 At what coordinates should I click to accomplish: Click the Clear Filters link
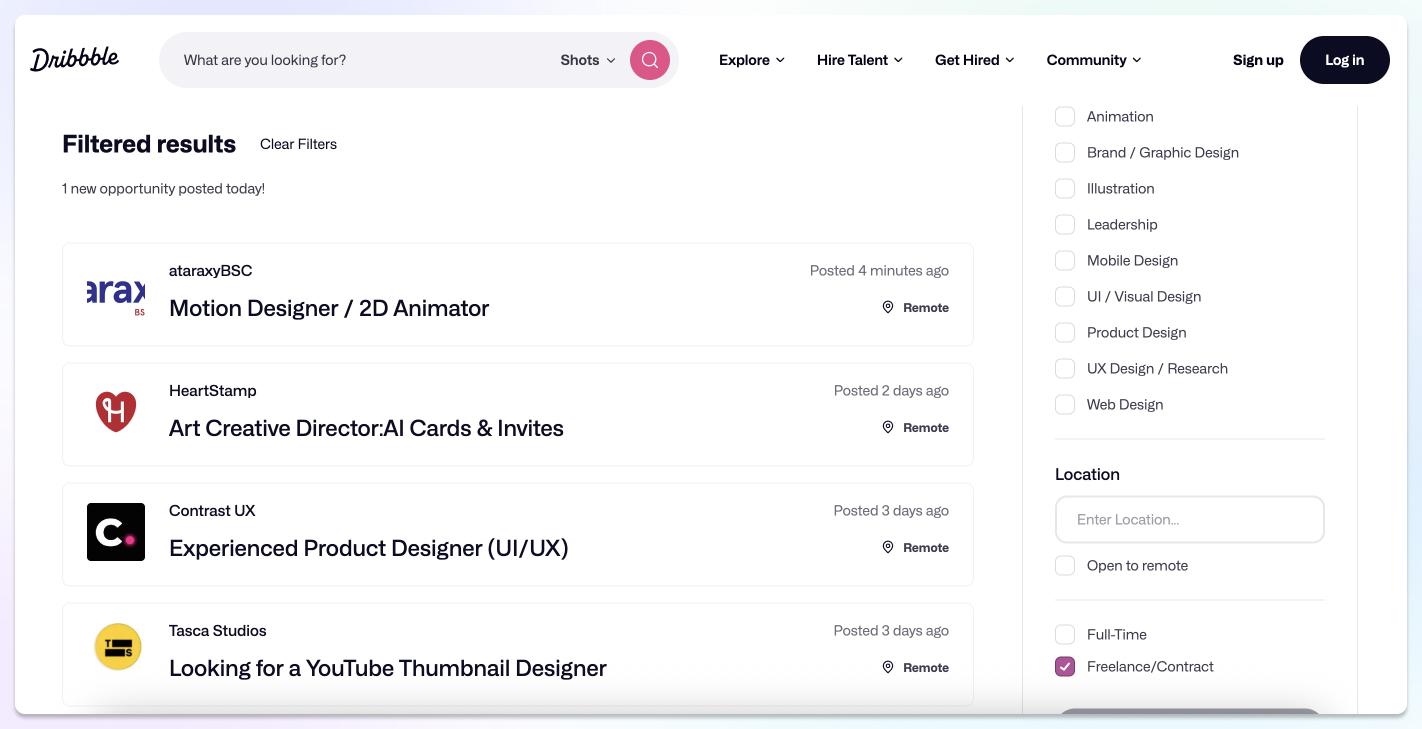click(x=298, y=144)
